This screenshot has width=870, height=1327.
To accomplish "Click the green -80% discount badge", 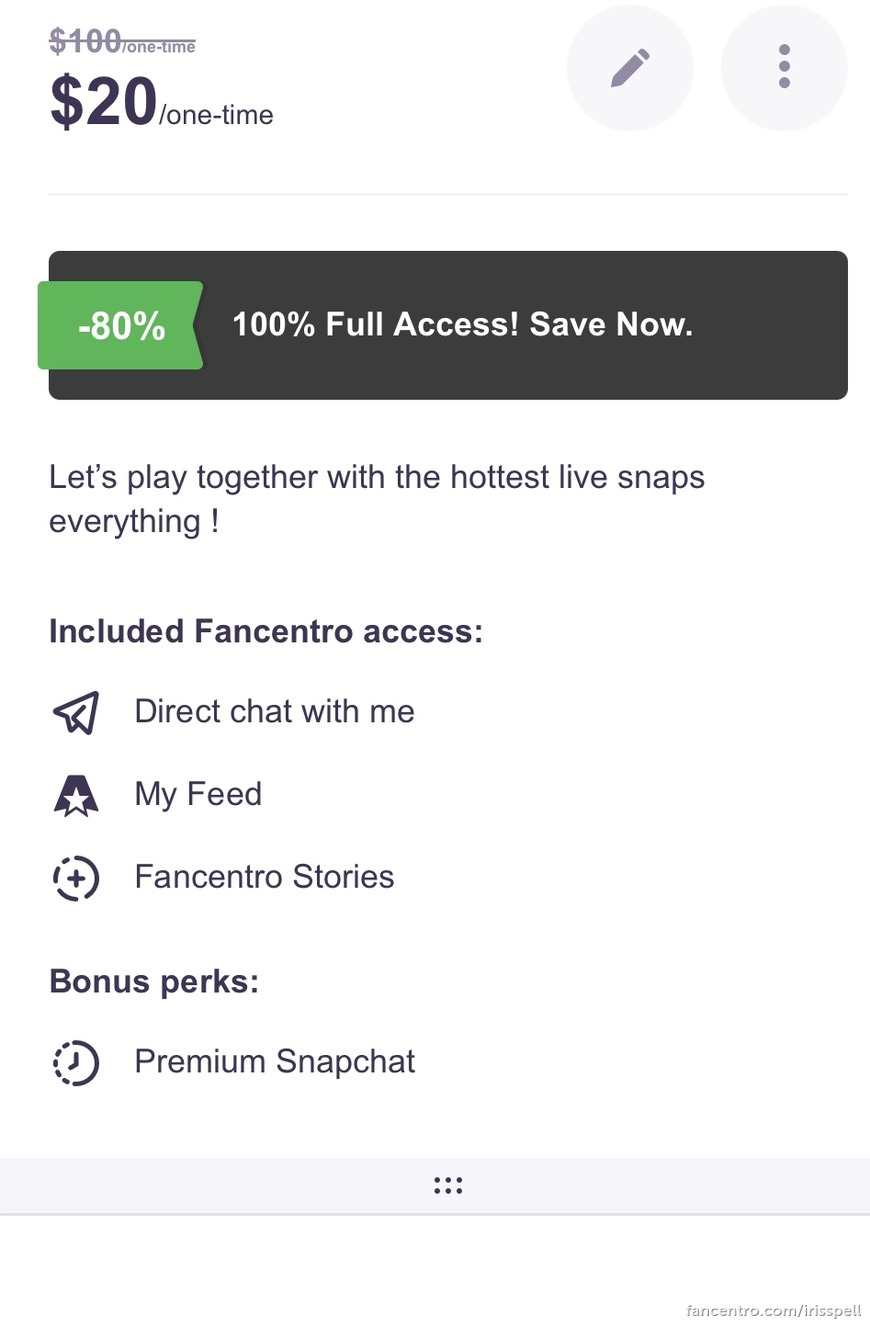I will point(121,326).
